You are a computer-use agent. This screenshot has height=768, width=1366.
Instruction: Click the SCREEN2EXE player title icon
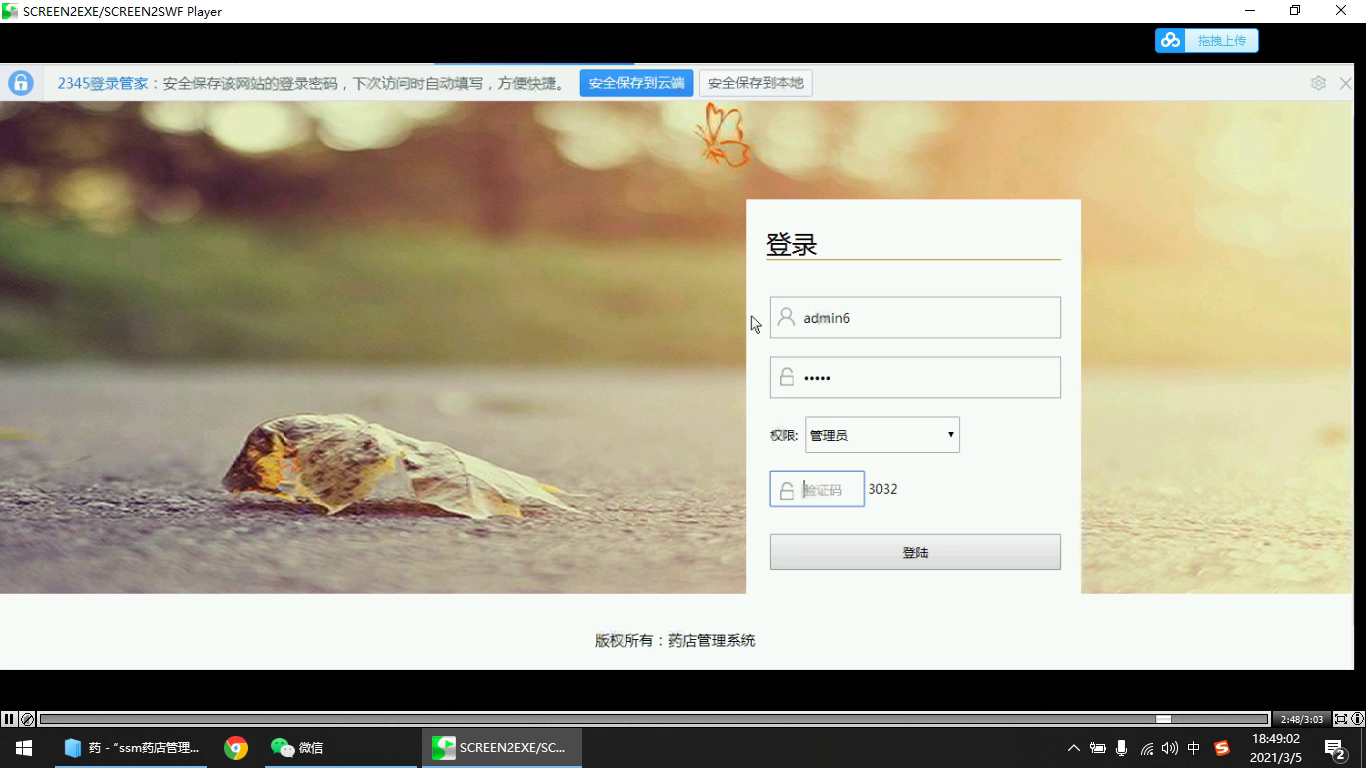(x=10, y=11)
